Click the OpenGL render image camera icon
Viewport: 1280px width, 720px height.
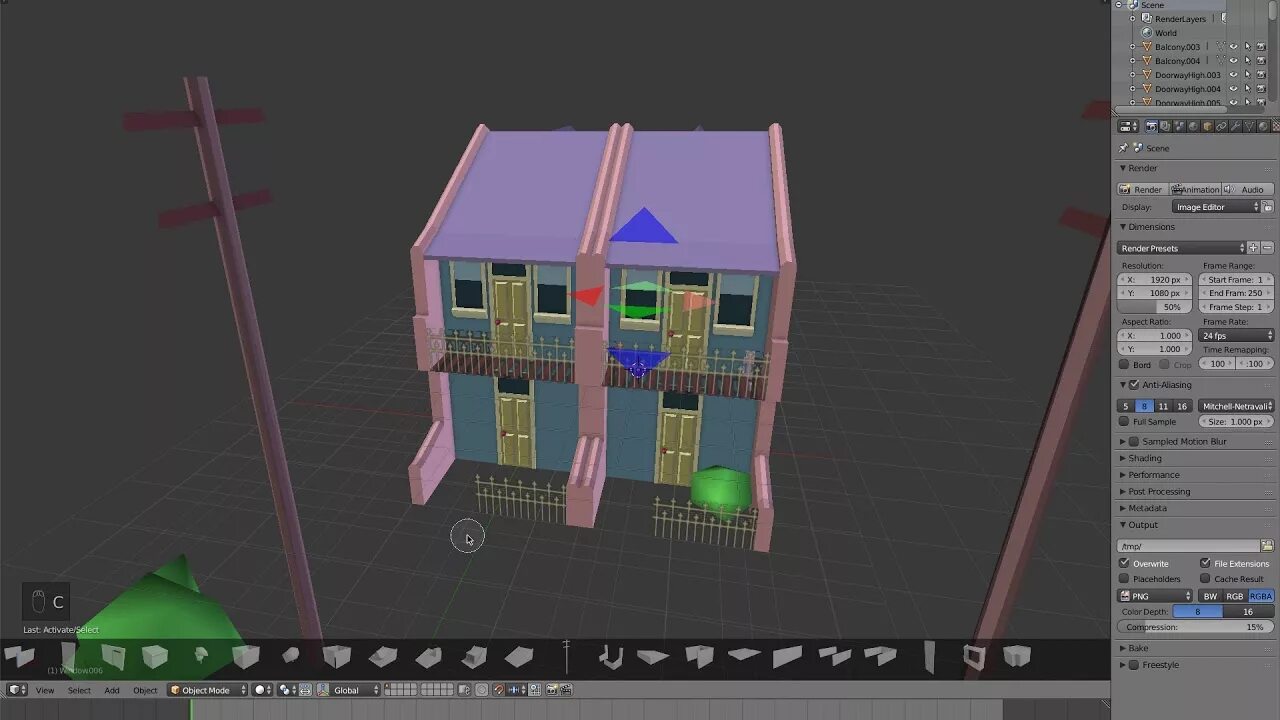click(x=551, y=690)
